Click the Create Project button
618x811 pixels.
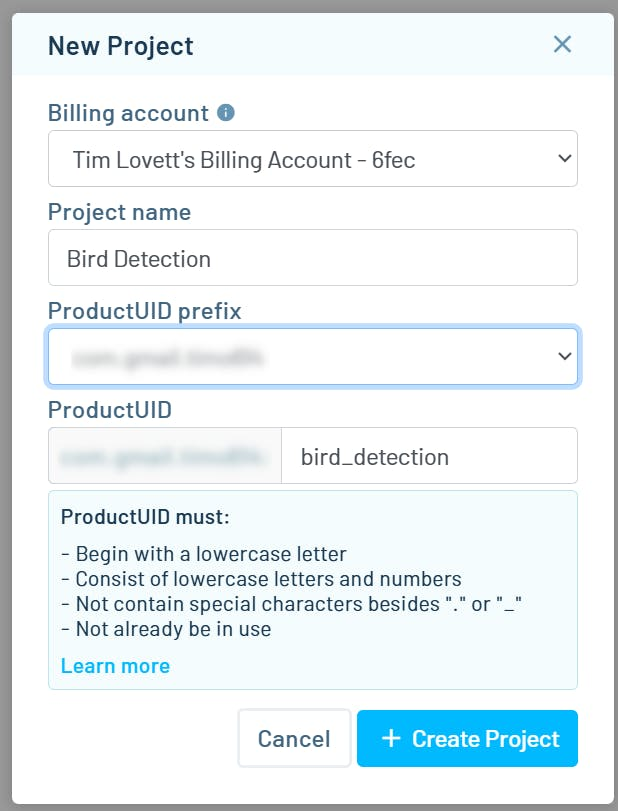[467, 739]
